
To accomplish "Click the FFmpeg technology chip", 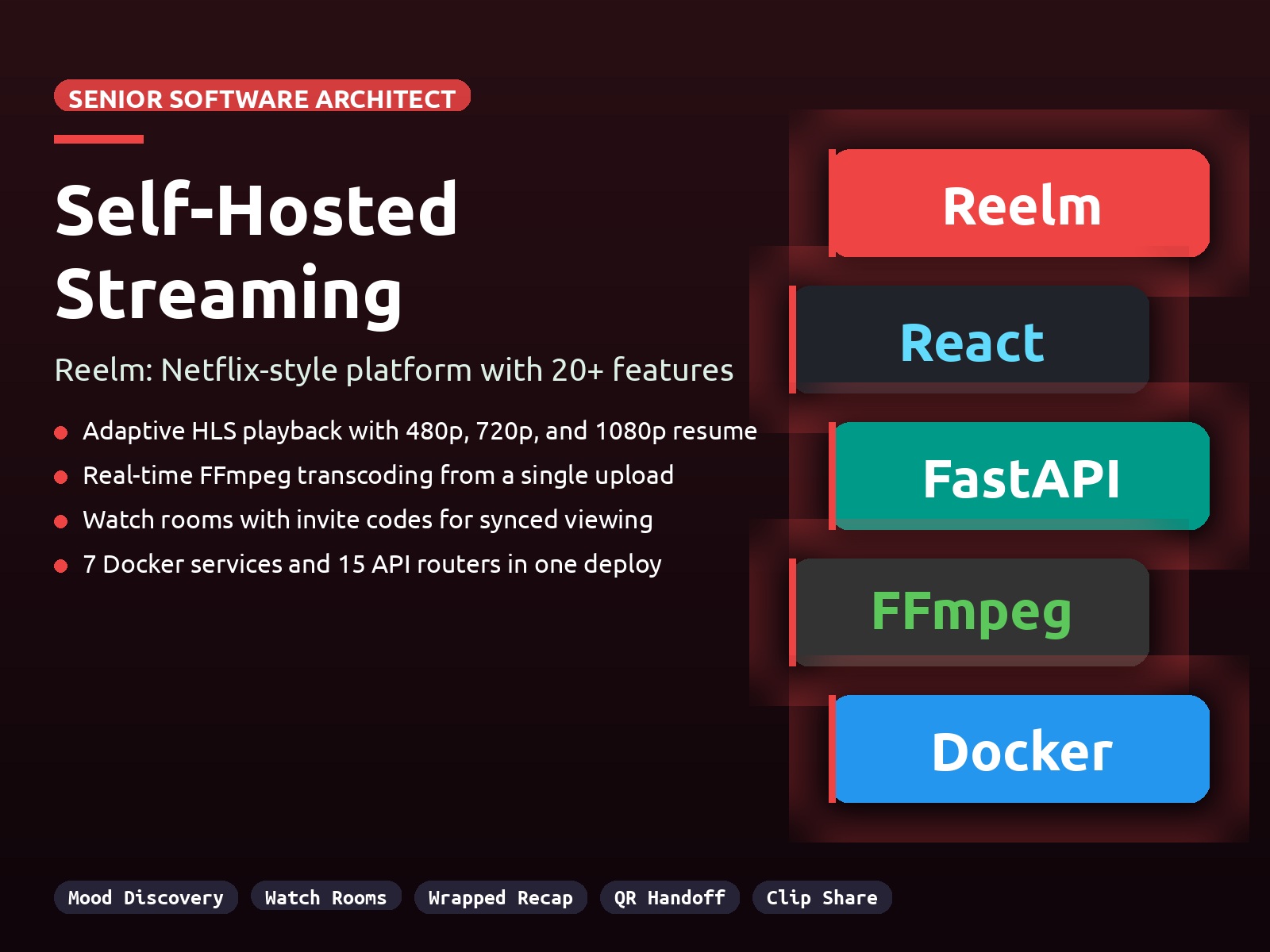I will (x=972, y=611).
